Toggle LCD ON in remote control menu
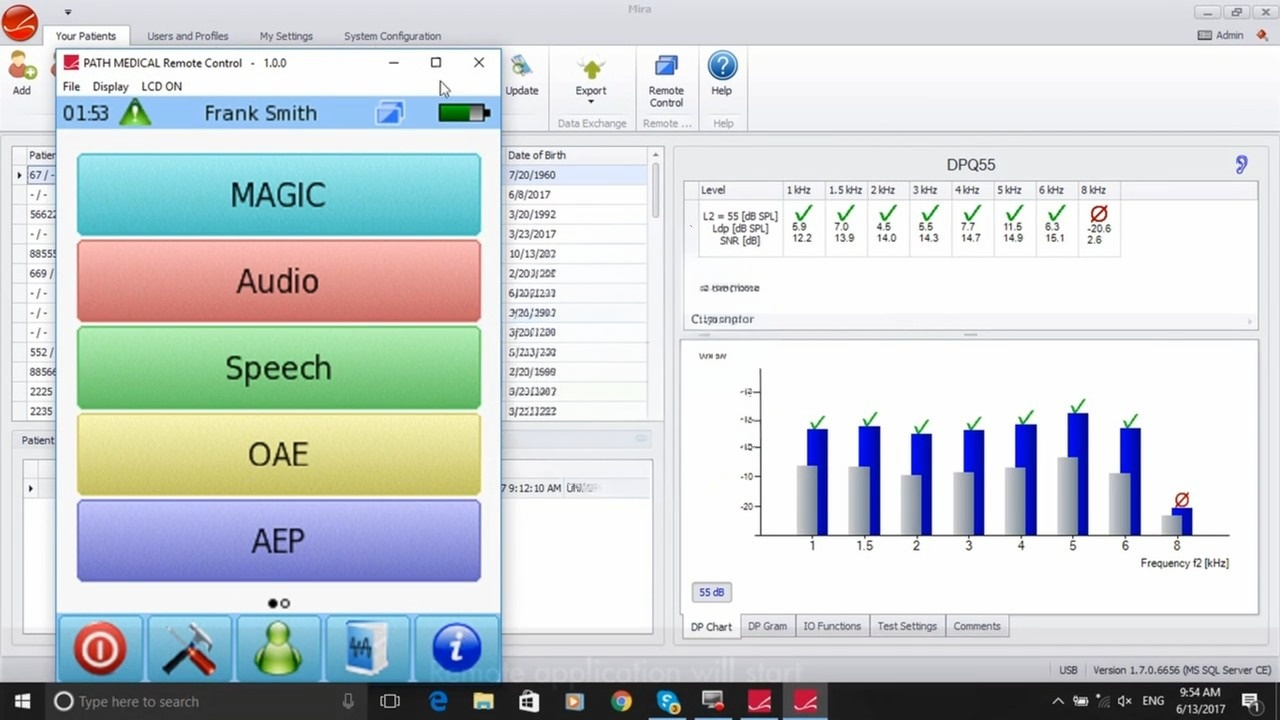The width and height of the screenshot is (1280, 720). (161, 86)
